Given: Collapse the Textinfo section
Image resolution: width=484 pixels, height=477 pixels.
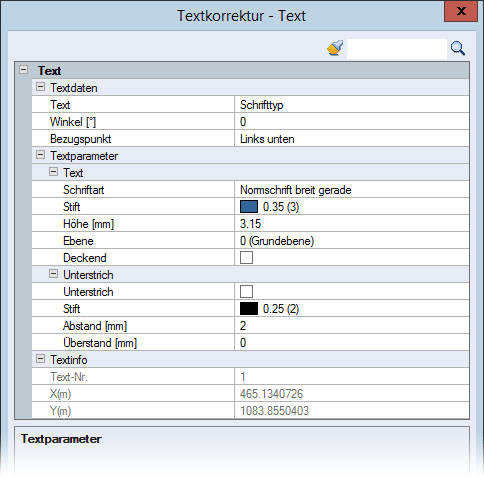Looking at the screenshot, I should click(x=40, y=359).
